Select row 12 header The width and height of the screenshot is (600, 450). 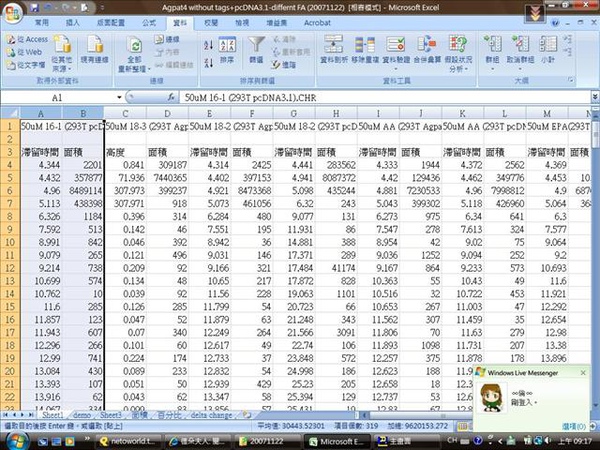(x=10, y=268)
